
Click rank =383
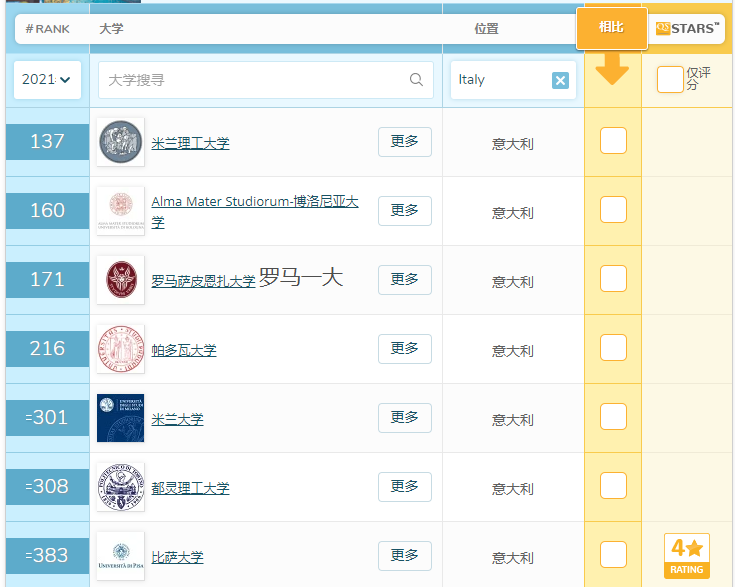coord(47,556)
